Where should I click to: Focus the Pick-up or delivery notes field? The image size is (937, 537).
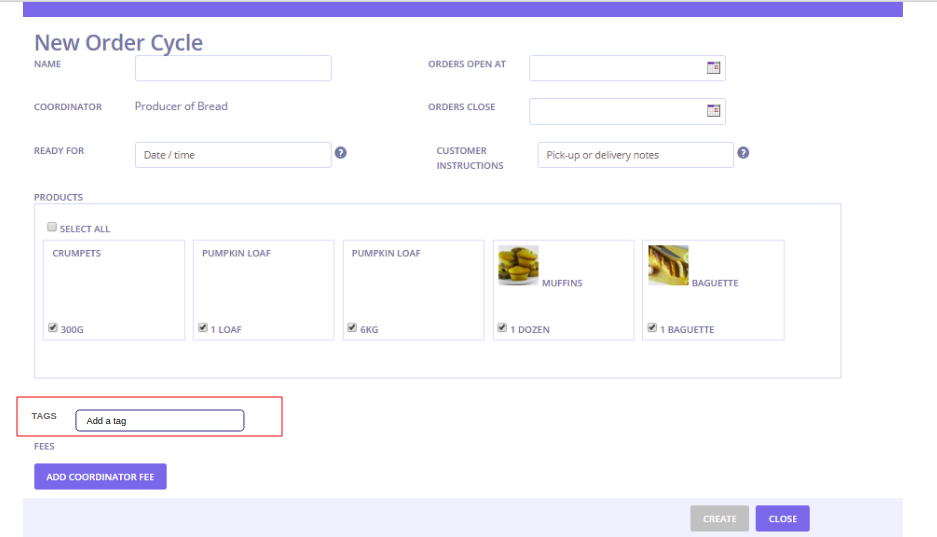(635, 155)
